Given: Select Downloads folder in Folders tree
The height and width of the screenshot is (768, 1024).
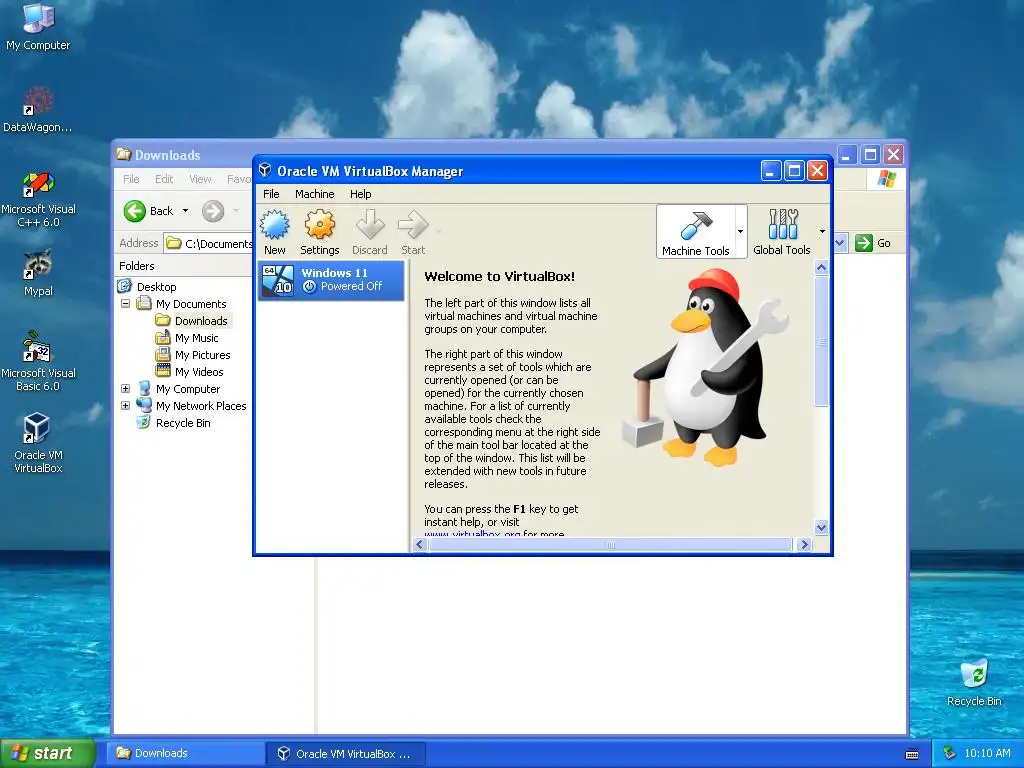Looking at the screenshot, I should (x=201, y=321).
